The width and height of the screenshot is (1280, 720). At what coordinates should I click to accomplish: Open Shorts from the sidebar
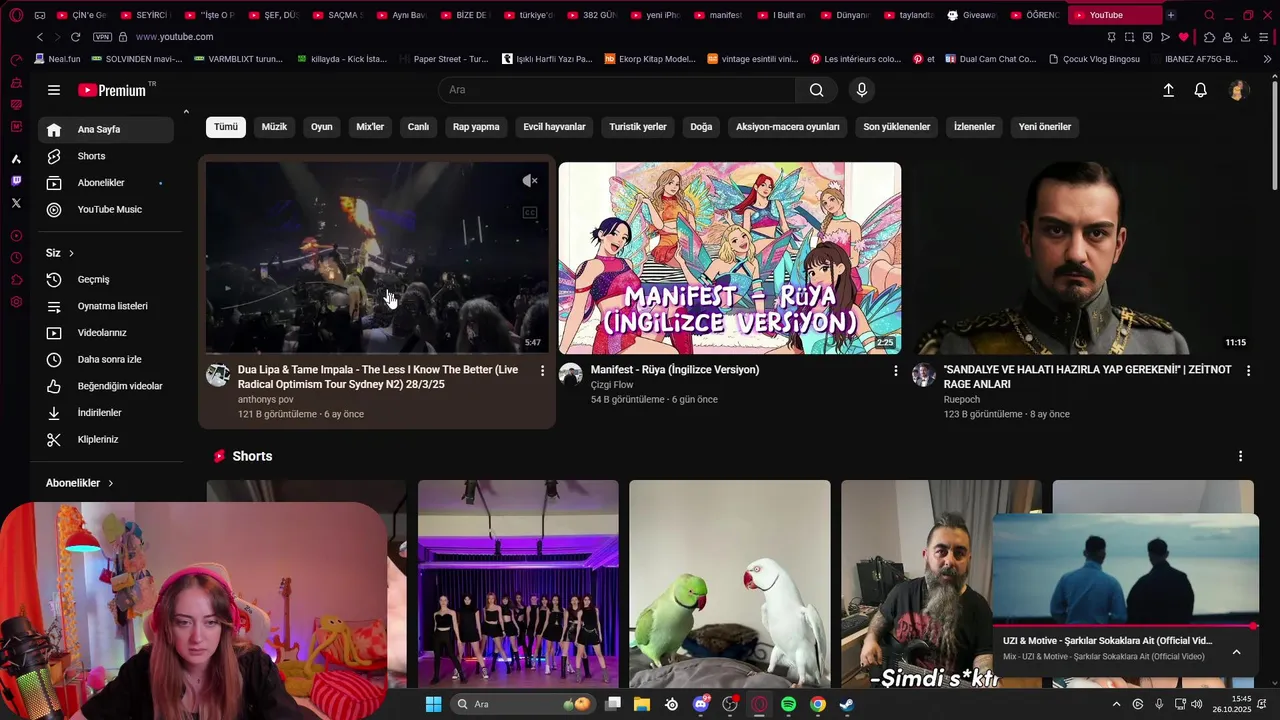click(106, 156)
